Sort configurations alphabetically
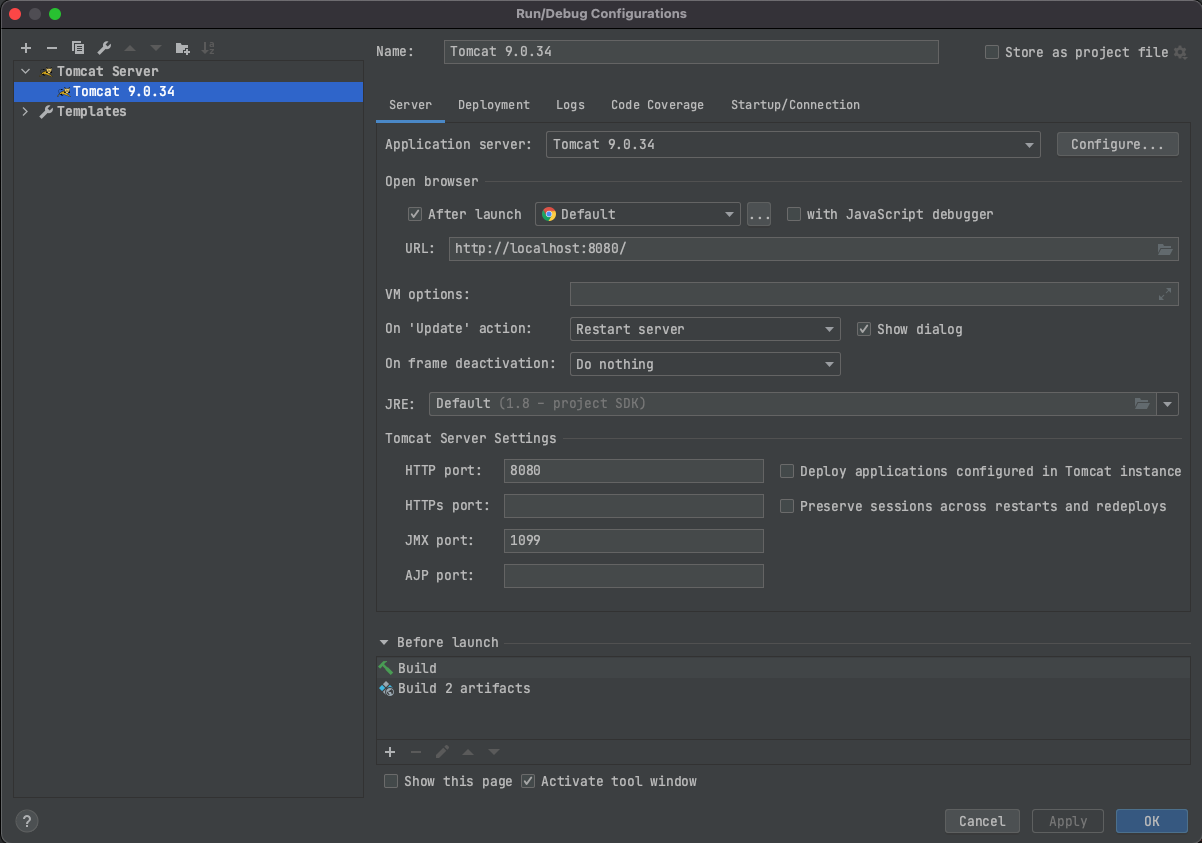This screenshot has width=1202, height=843. 208,48
